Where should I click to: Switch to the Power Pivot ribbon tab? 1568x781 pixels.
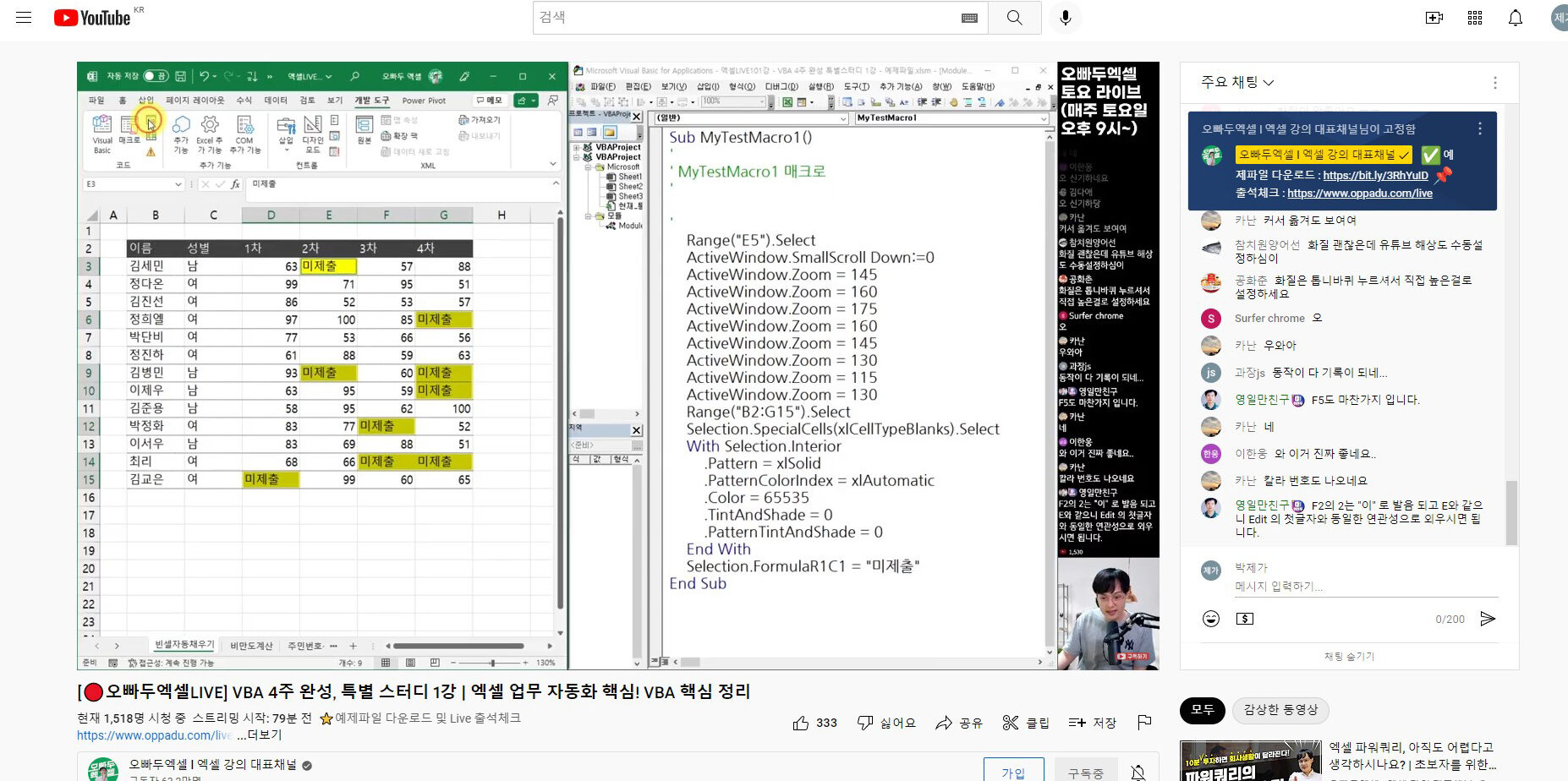pos(424,101)
